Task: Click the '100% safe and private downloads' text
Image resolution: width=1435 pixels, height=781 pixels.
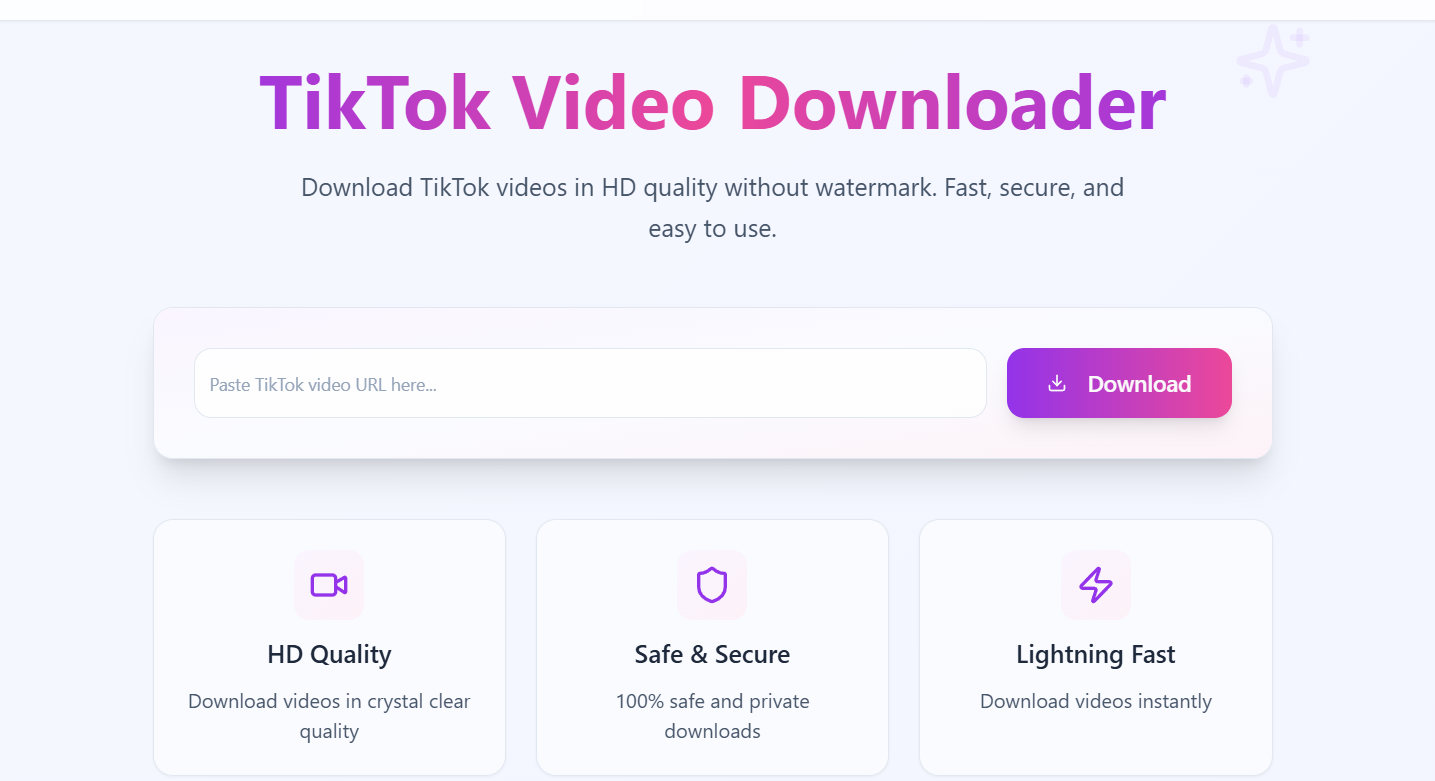Action: tap(712, 716)
